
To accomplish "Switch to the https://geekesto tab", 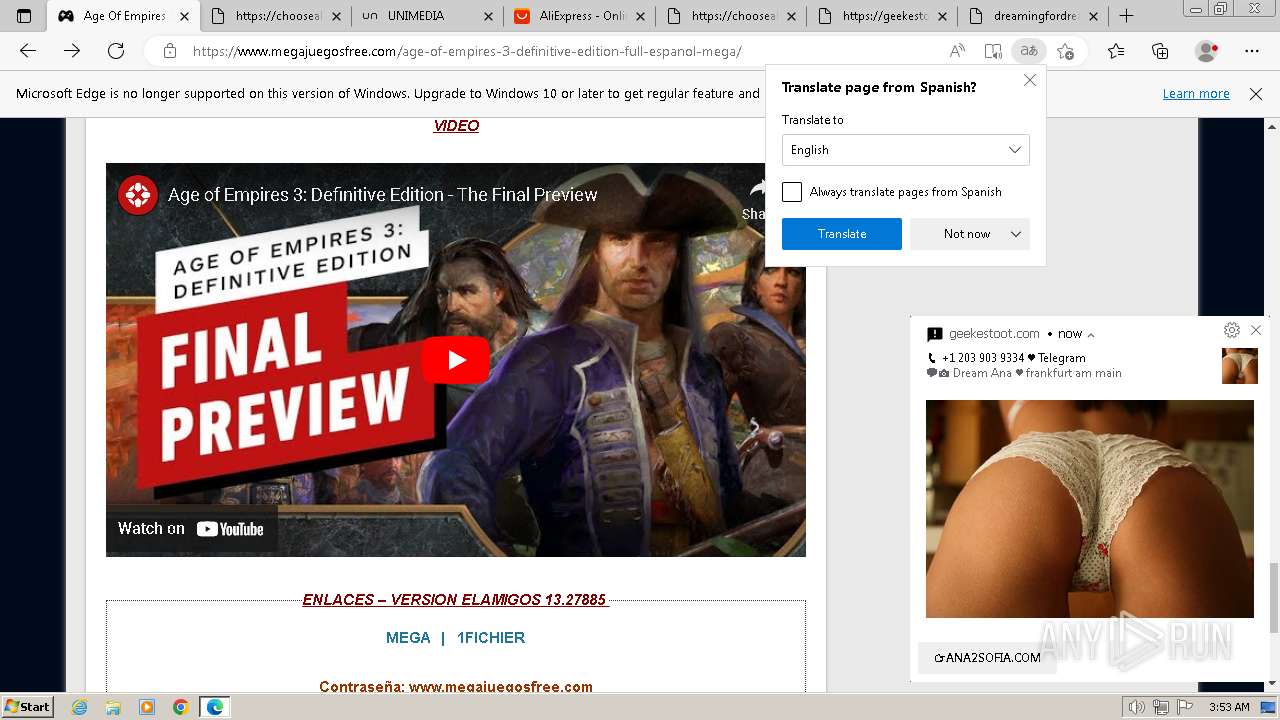I will coord(883,16).
